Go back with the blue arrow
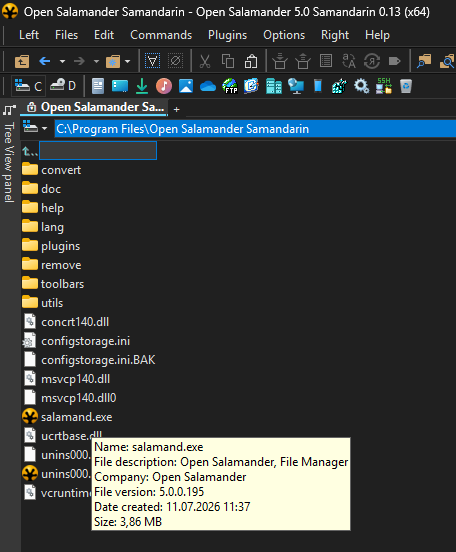 [x=44, y=61]
